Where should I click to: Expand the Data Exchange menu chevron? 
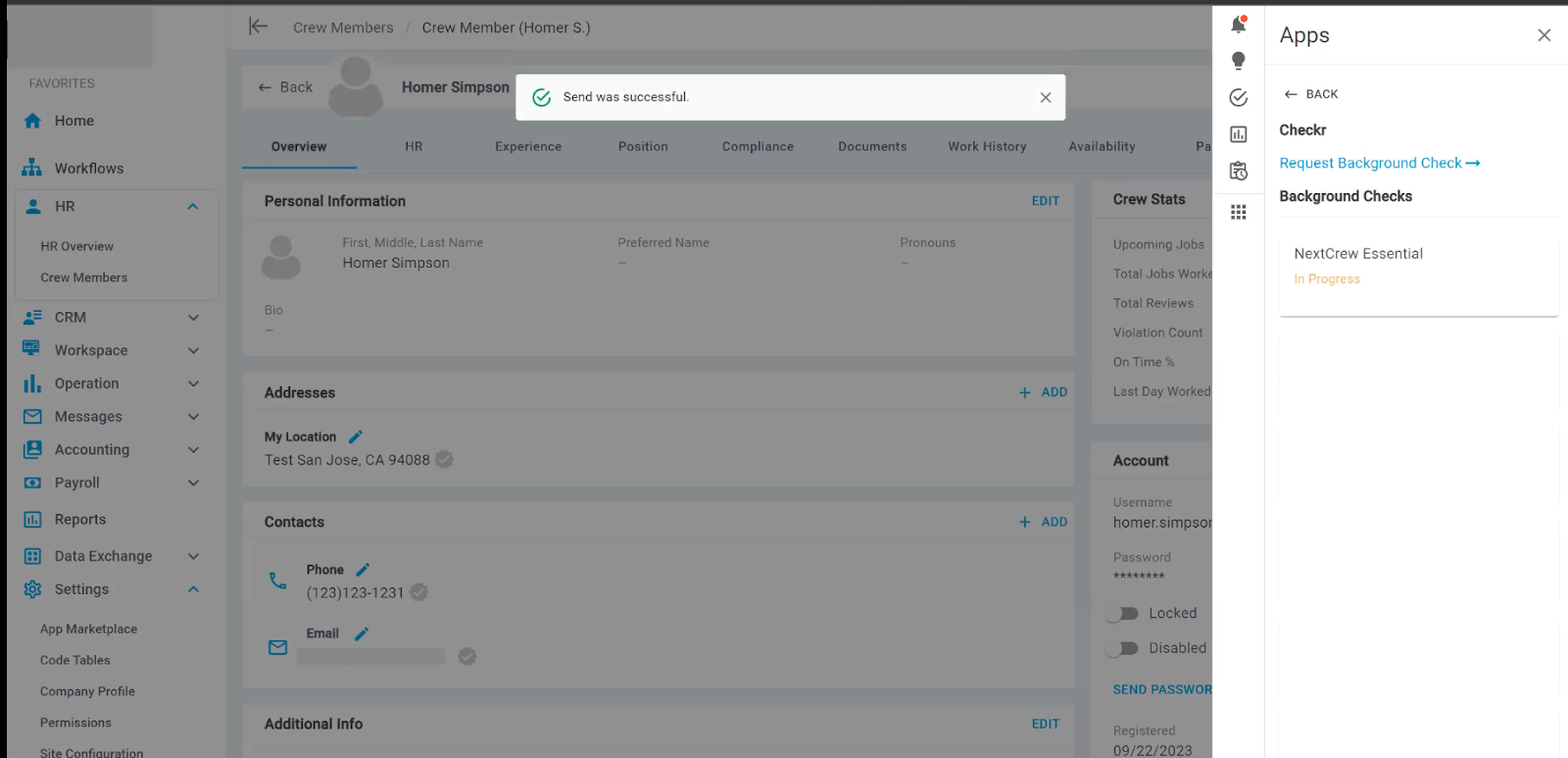[x=193, y=556]
